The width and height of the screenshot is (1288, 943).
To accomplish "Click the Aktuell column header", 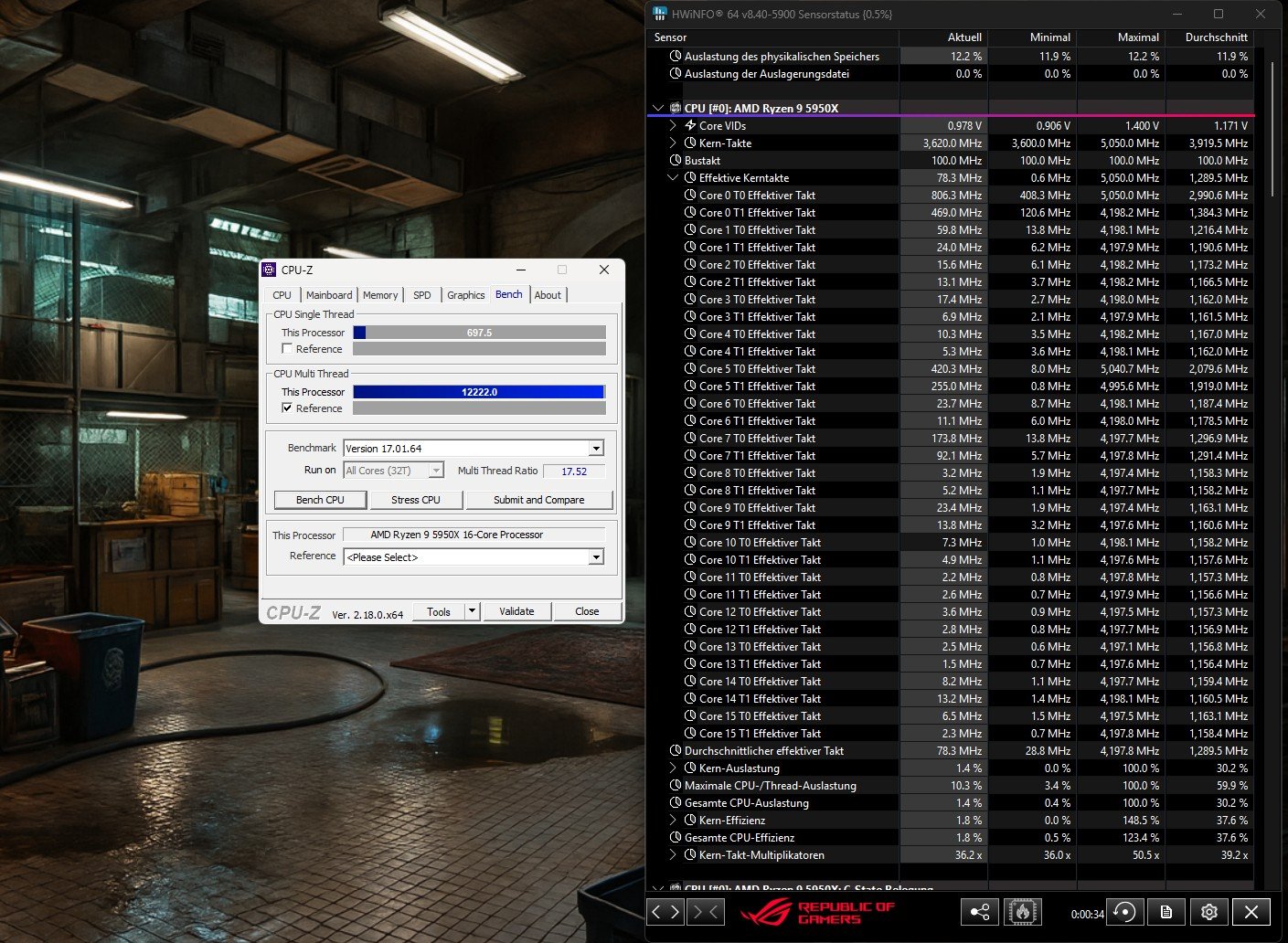I will pos(943,37).
